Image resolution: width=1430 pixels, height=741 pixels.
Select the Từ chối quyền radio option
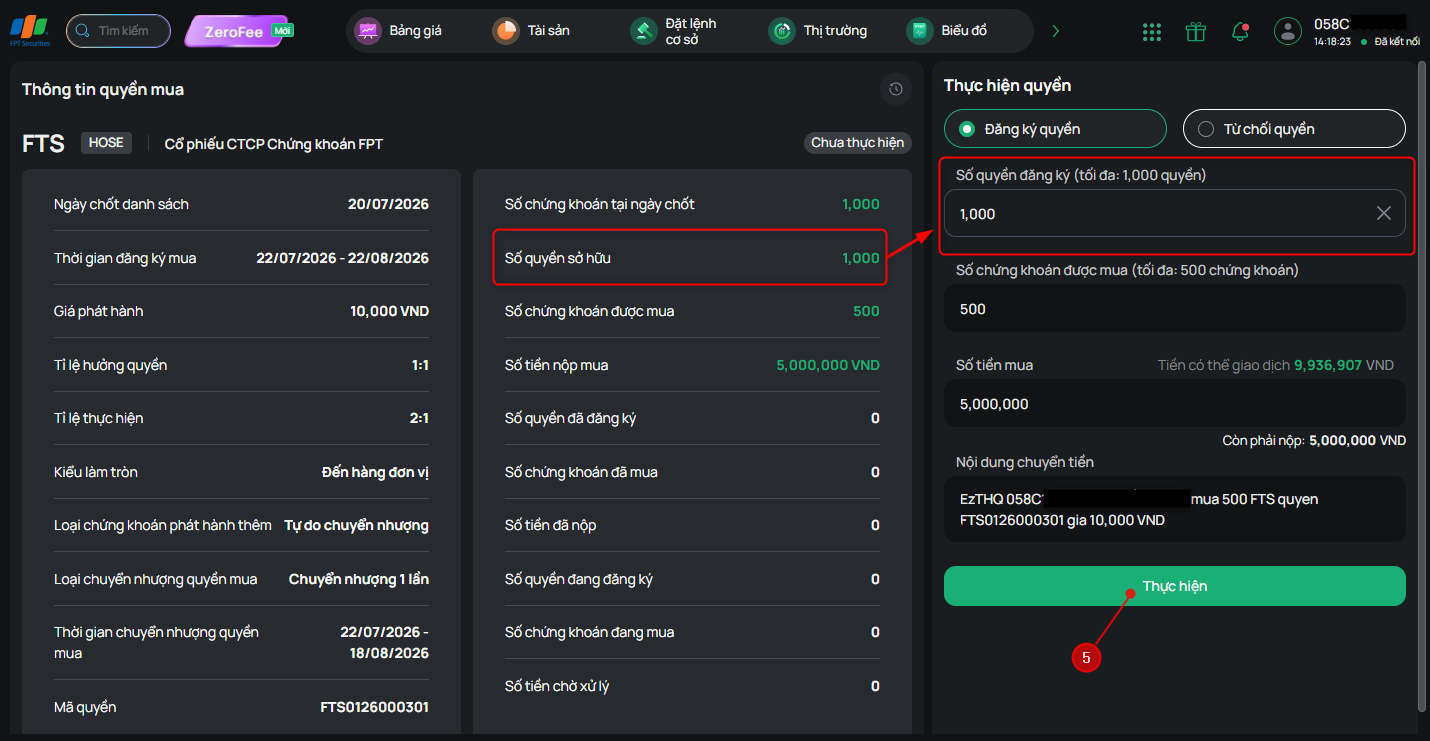click(1294, 128)
